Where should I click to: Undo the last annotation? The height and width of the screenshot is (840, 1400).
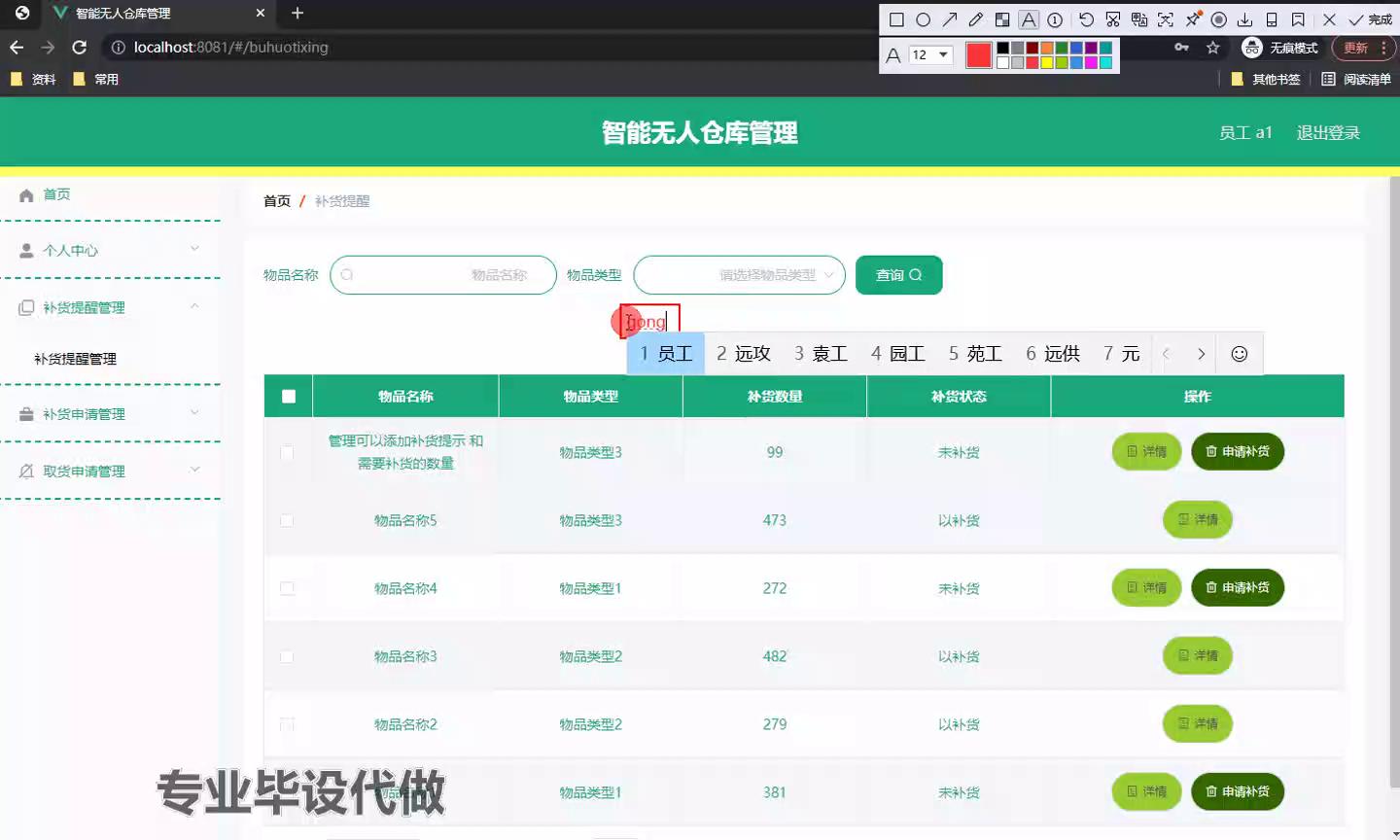pos(1086,19)
